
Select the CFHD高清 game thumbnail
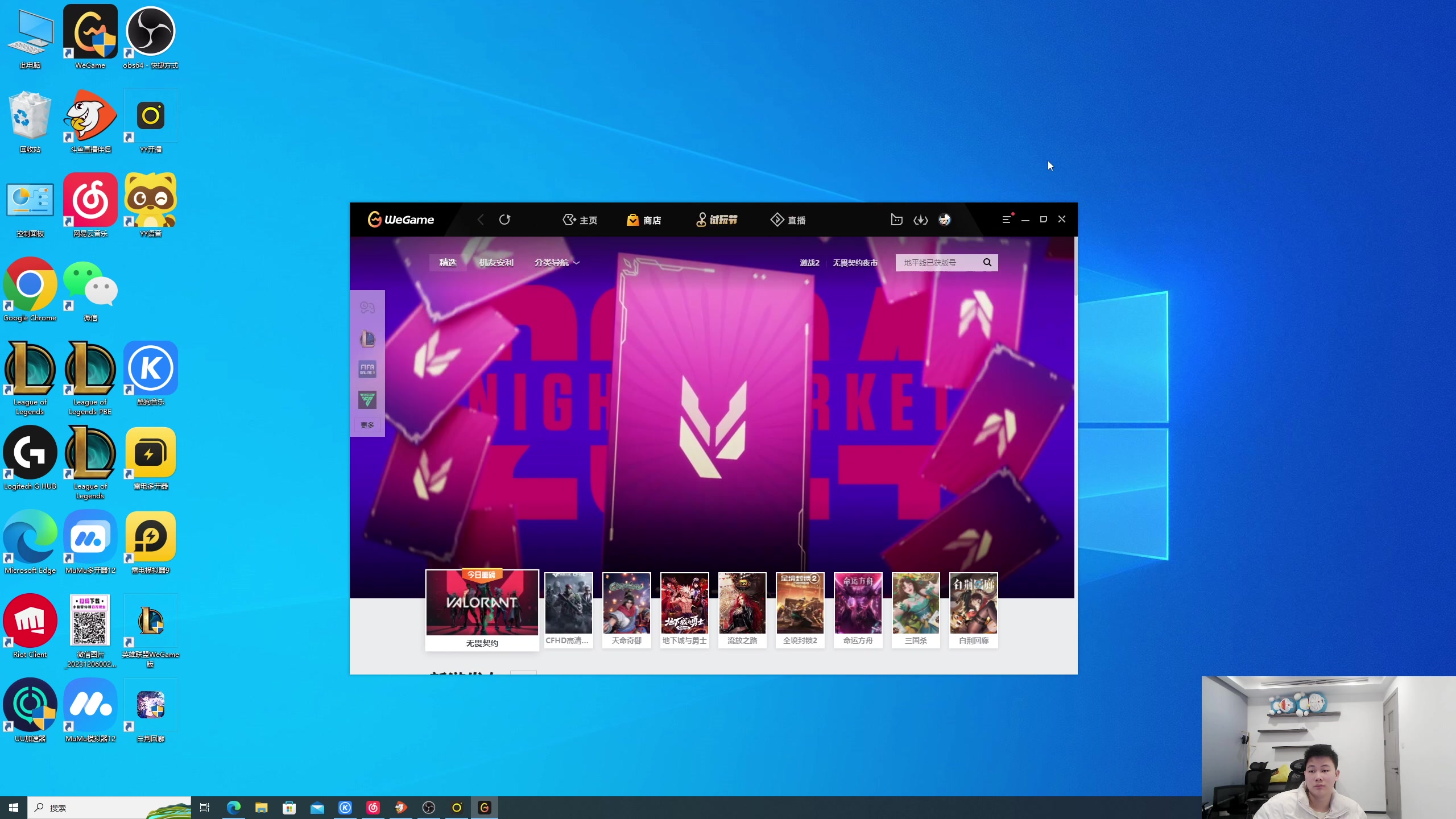[x=568, y=610]
